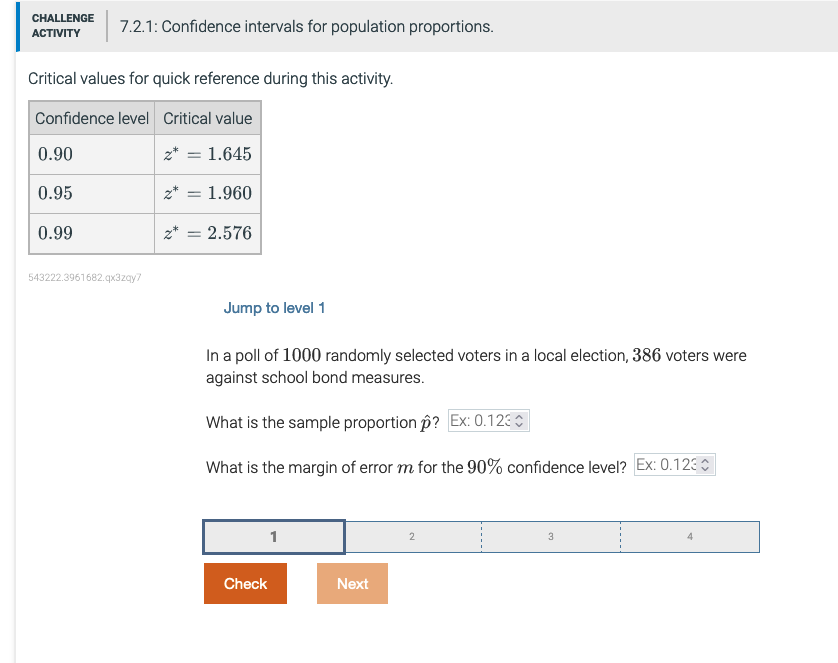Click the margin of error field's spinner arrows

[x=705, y=465]
